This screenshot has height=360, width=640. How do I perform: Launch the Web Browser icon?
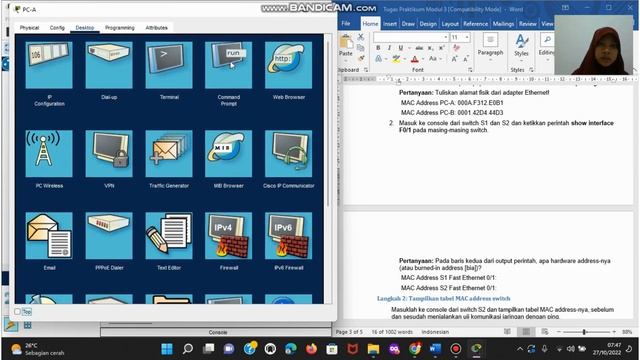coord(289,65)
